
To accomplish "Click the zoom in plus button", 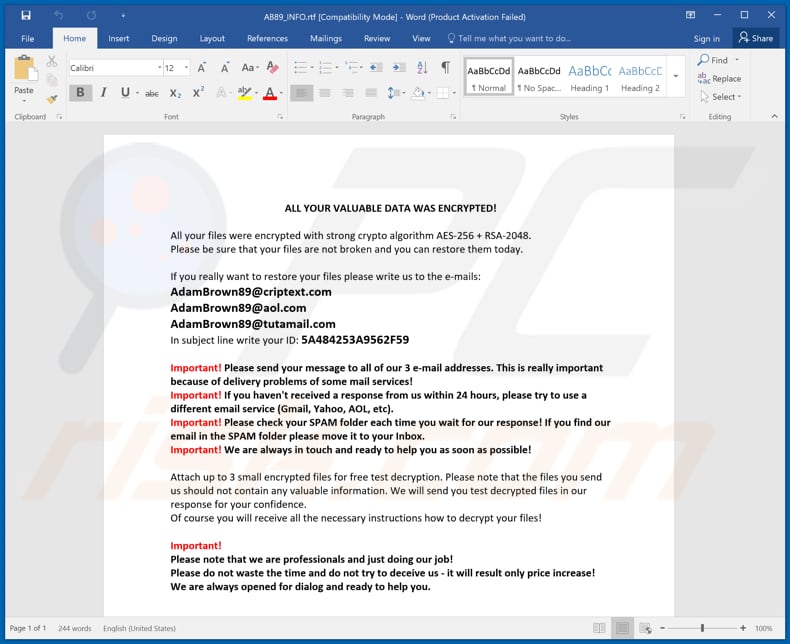I will (743, 628).
